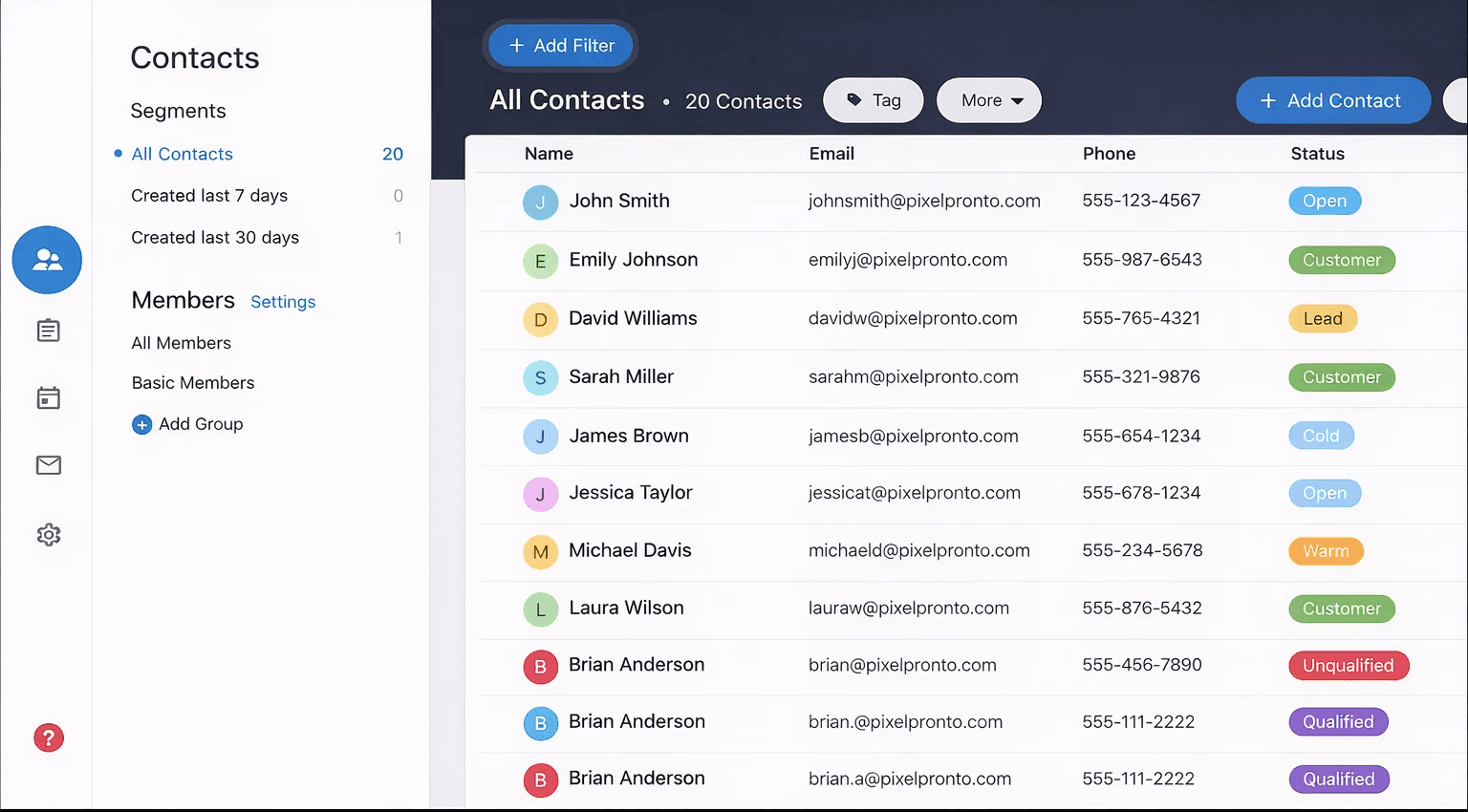Click Emily Johnson's email address
1468x812 pixels.
[x=908, y=259]
